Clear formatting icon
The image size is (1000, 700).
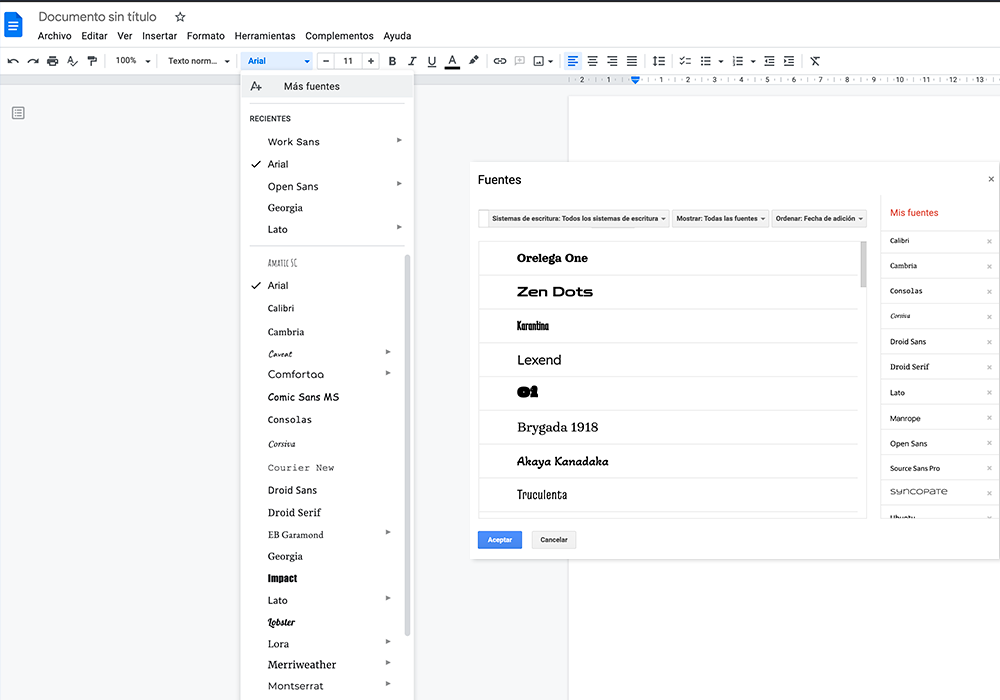815,61
